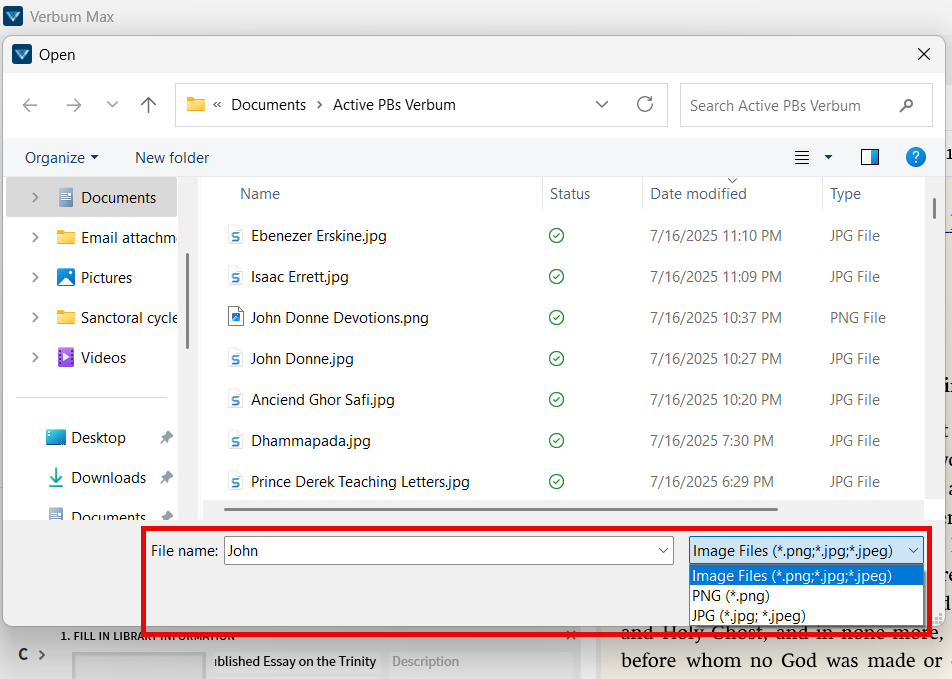Click the pin icon beside Downloads
Viewport: 952px width, 679px height.
pyautogui.click(x=166, y=478)
